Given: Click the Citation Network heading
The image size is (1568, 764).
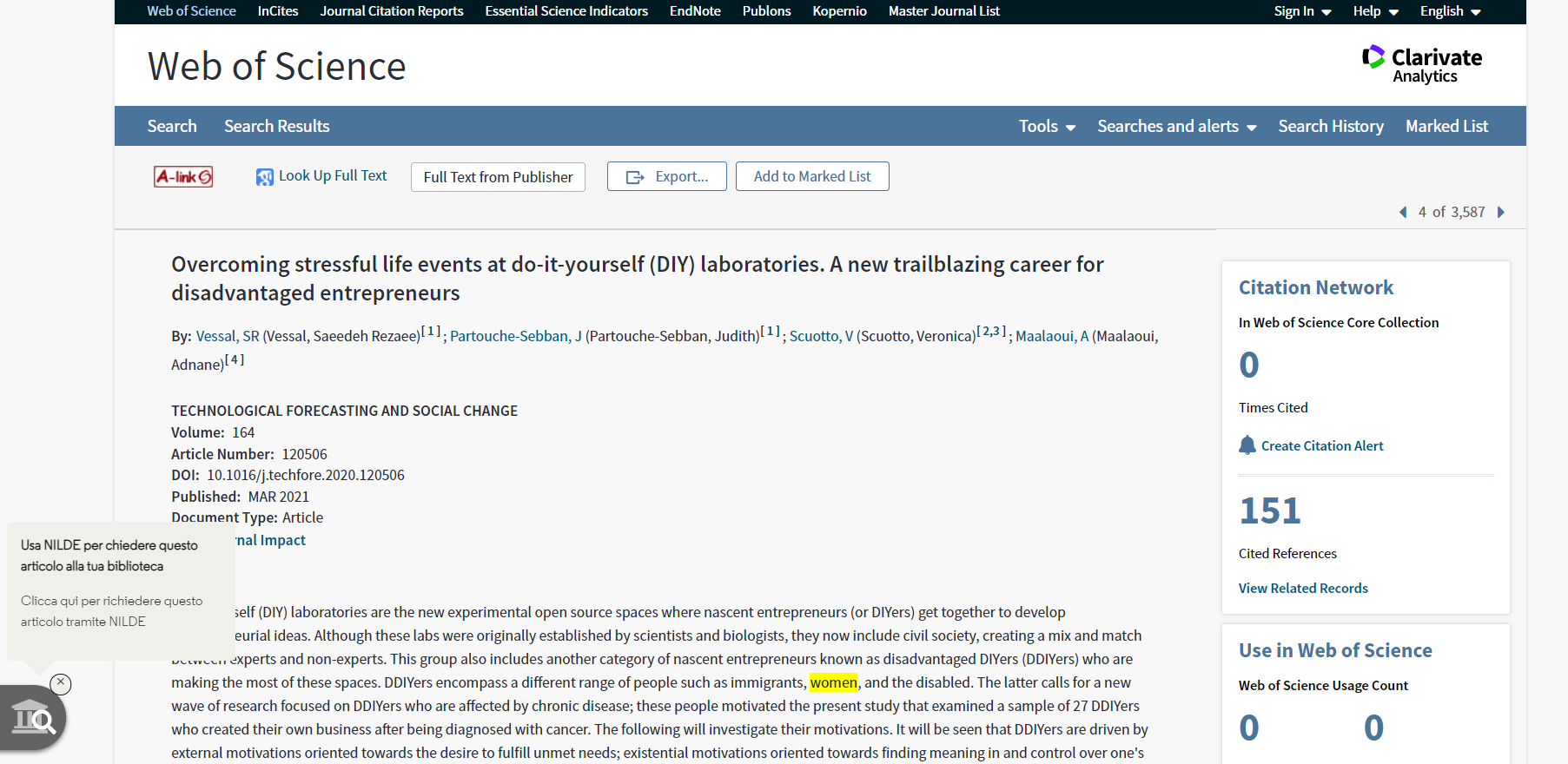Looking at the screenshot, I should click(x=1315, y=287).
